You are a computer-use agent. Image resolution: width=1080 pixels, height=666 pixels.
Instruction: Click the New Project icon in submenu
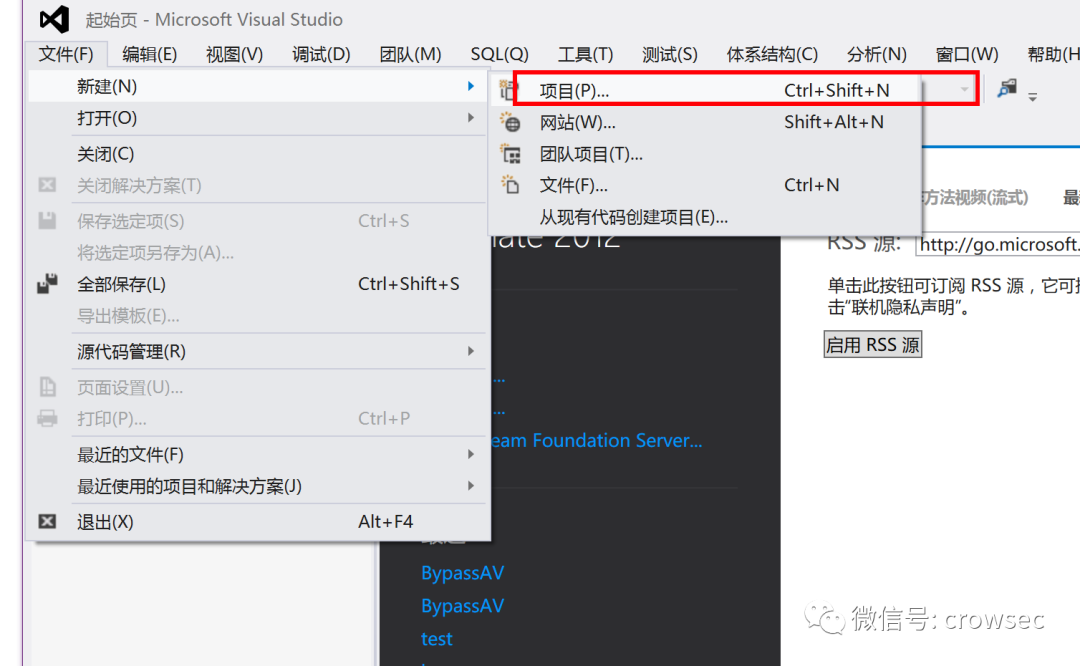[510, 91]
